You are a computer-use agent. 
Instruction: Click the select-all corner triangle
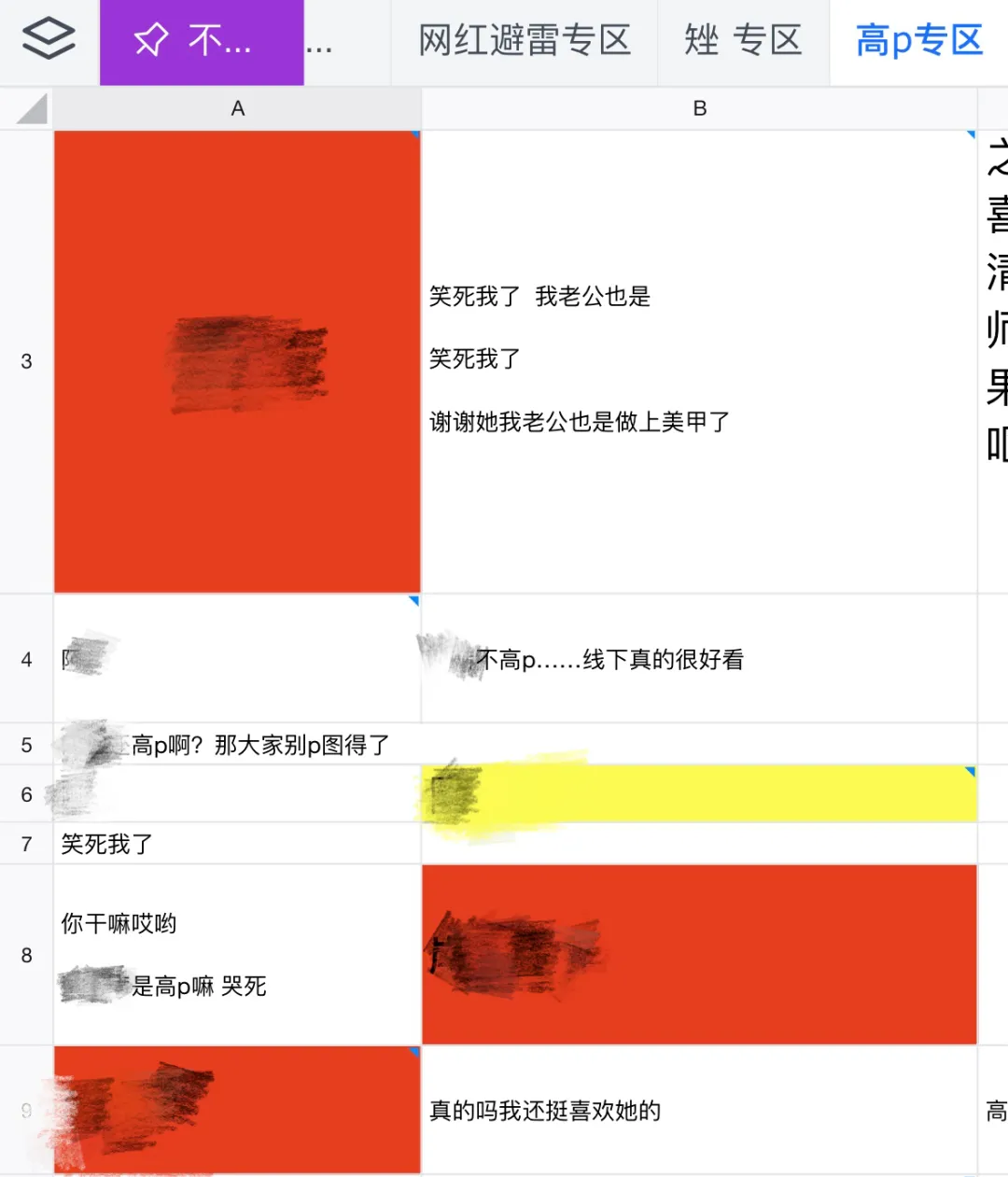point(31,109)
